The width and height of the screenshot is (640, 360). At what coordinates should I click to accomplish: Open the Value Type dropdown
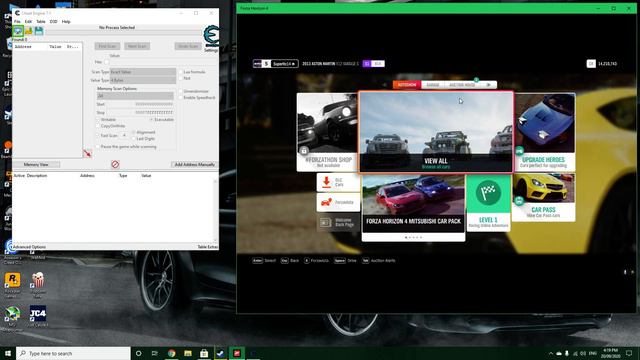[x=143, y=80]
